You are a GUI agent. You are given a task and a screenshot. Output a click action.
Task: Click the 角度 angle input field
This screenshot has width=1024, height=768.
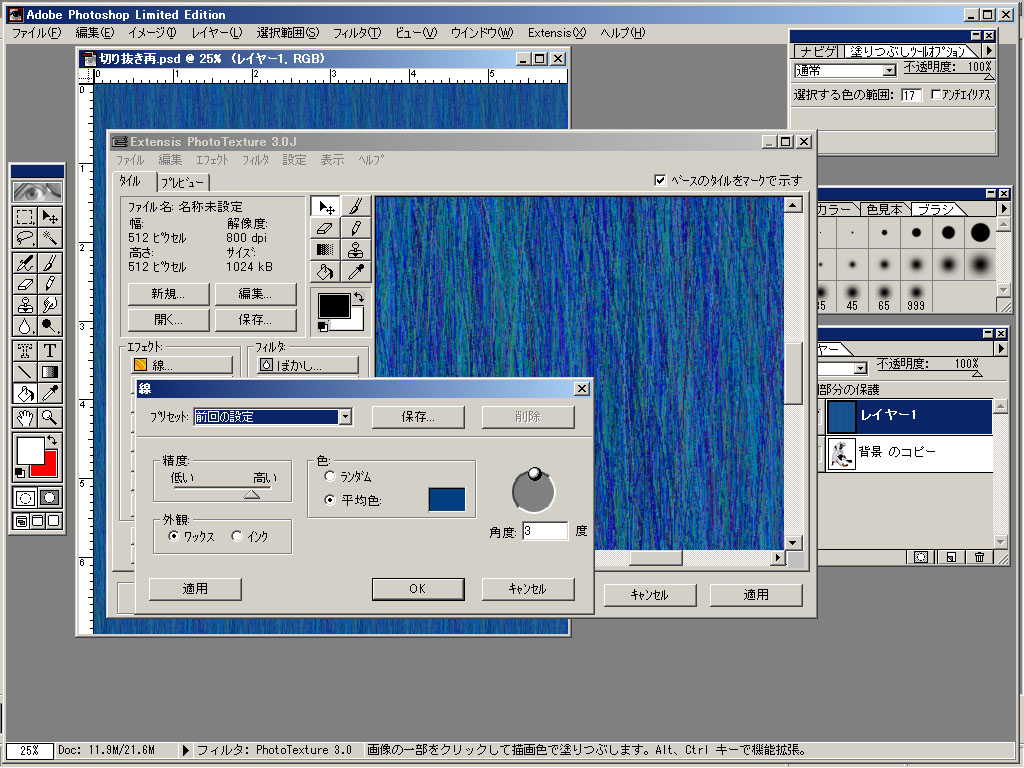coord(544,532)
